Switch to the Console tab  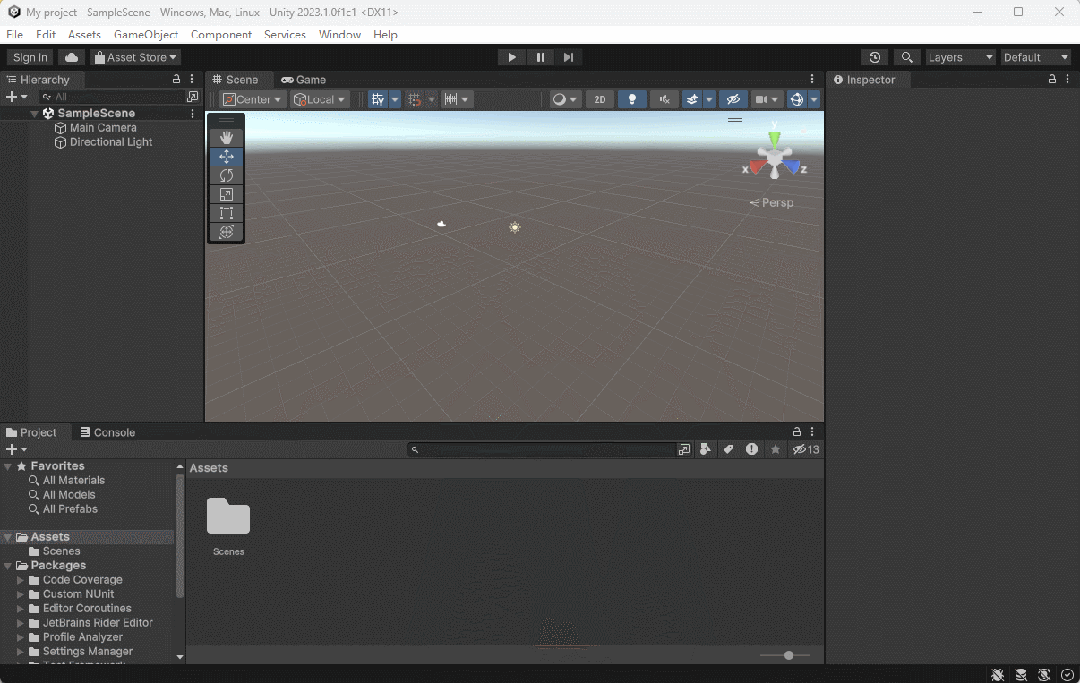tap(107, 432)
